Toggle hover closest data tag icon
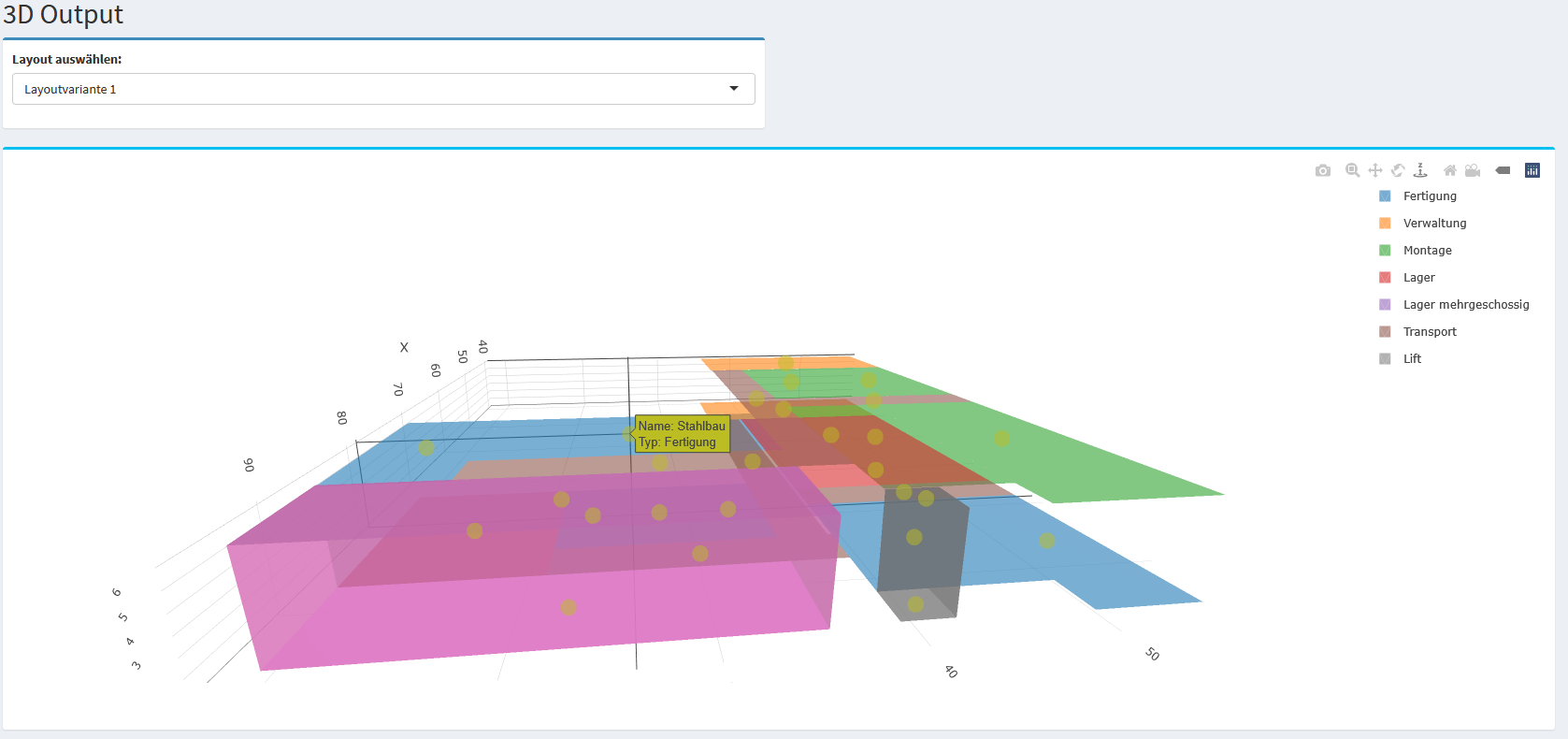1568x739 pixels. (x=1503, y=170)
